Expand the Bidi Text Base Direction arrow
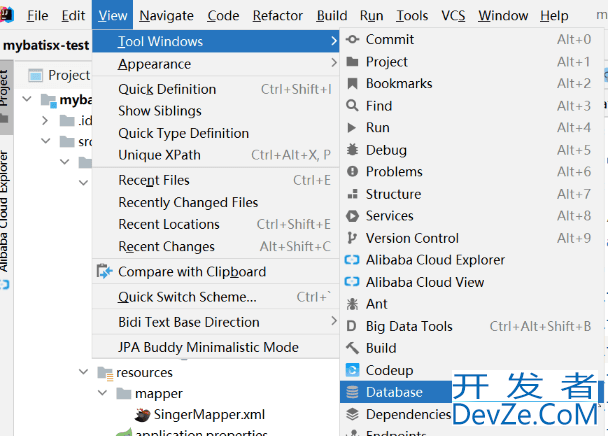608x436 pixels. pyautogui.click(x=334, y=321)
